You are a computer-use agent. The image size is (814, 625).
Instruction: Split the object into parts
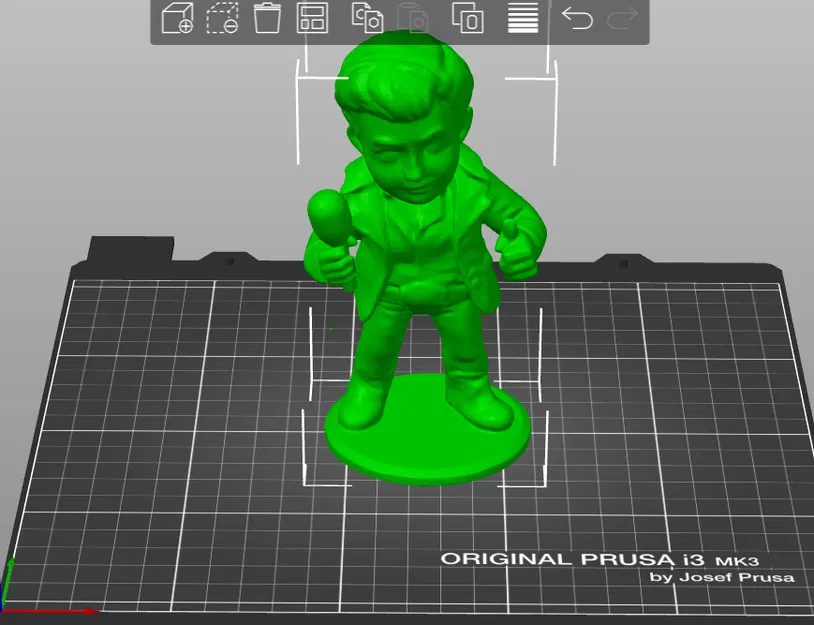pyautogui.click(x=469, y=18)
